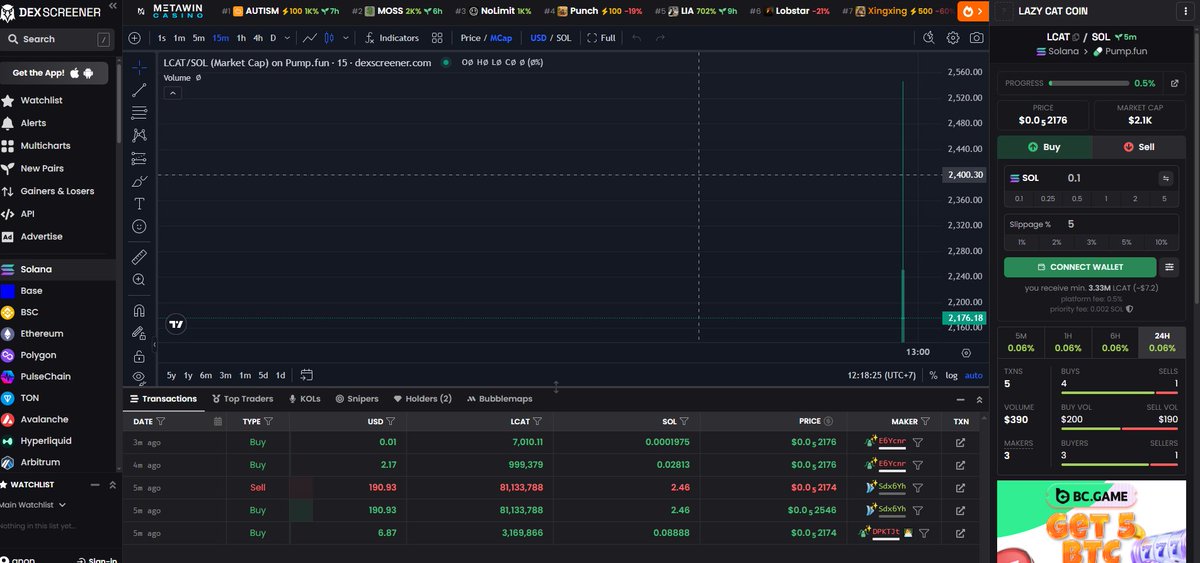
Task: Open the Snipers tab
Action: [357, 398]
